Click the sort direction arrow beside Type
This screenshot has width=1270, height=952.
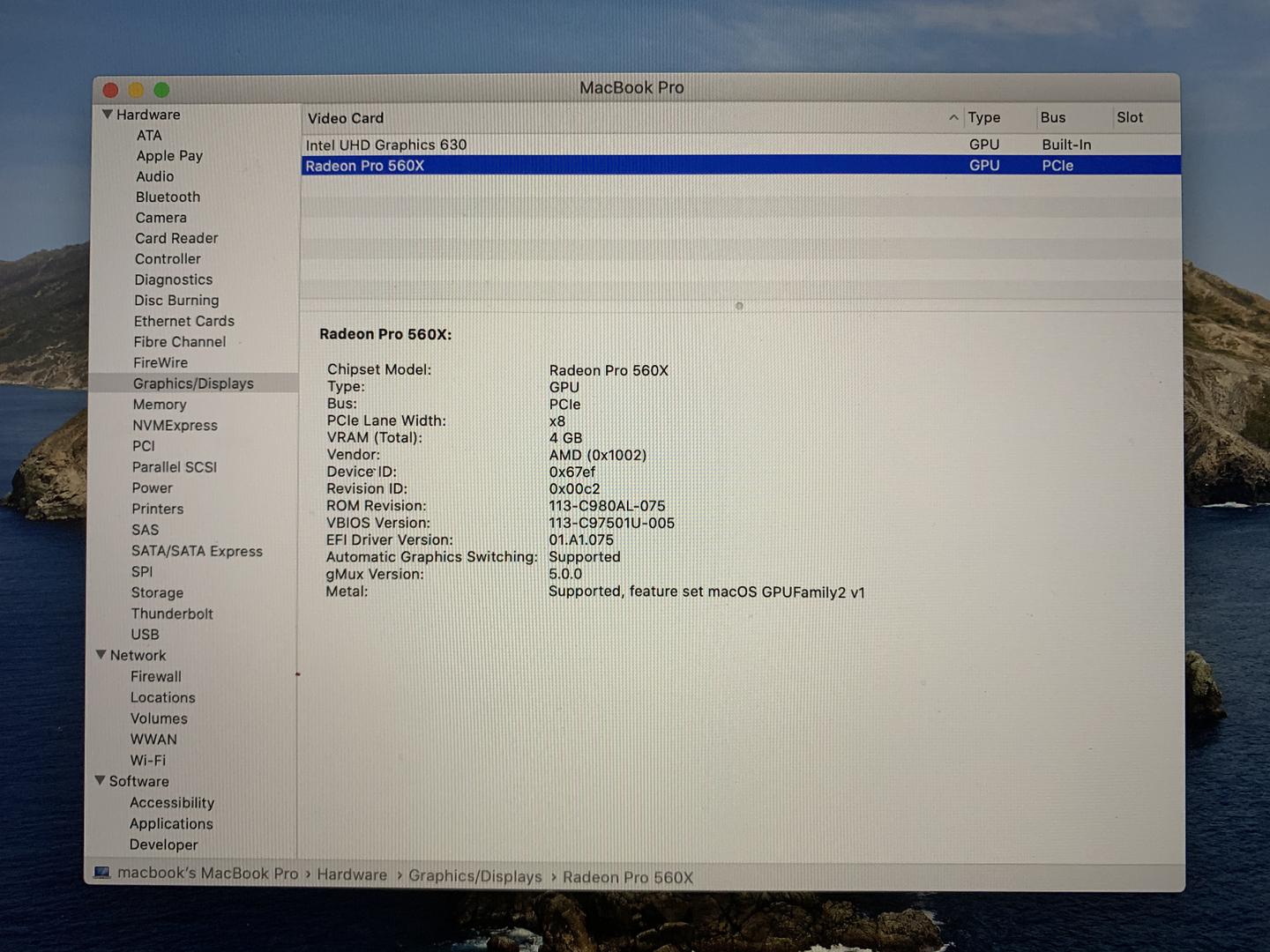click(x=953, y=117)
